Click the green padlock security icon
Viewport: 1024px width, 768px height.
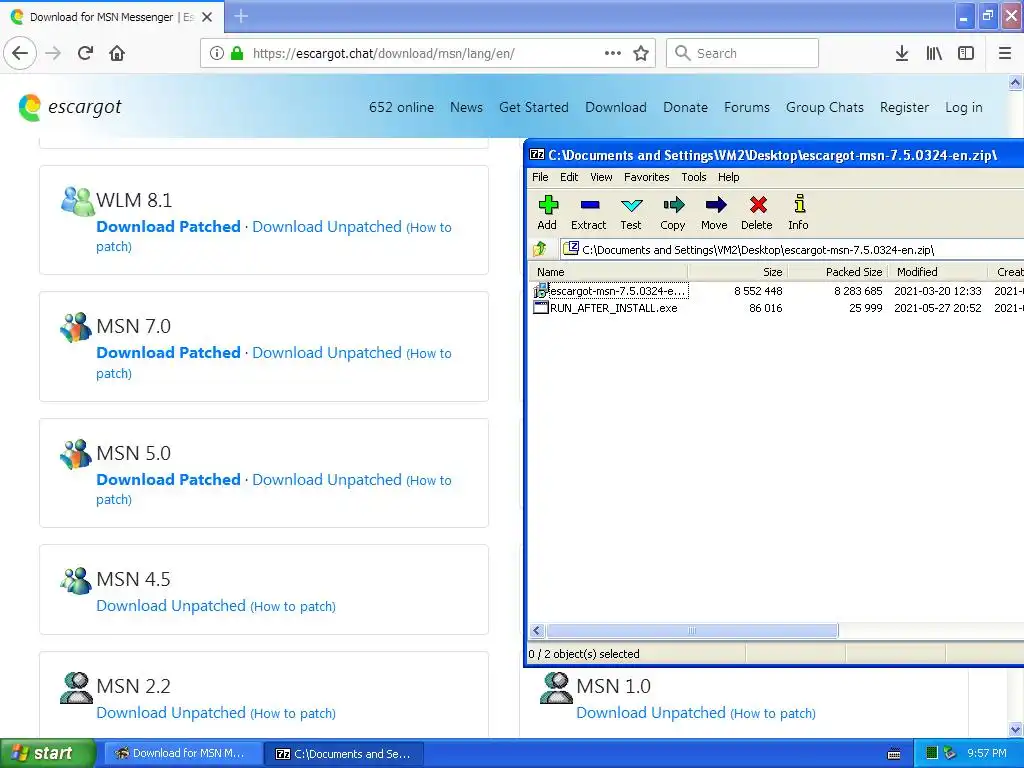[x=237, y=53]
